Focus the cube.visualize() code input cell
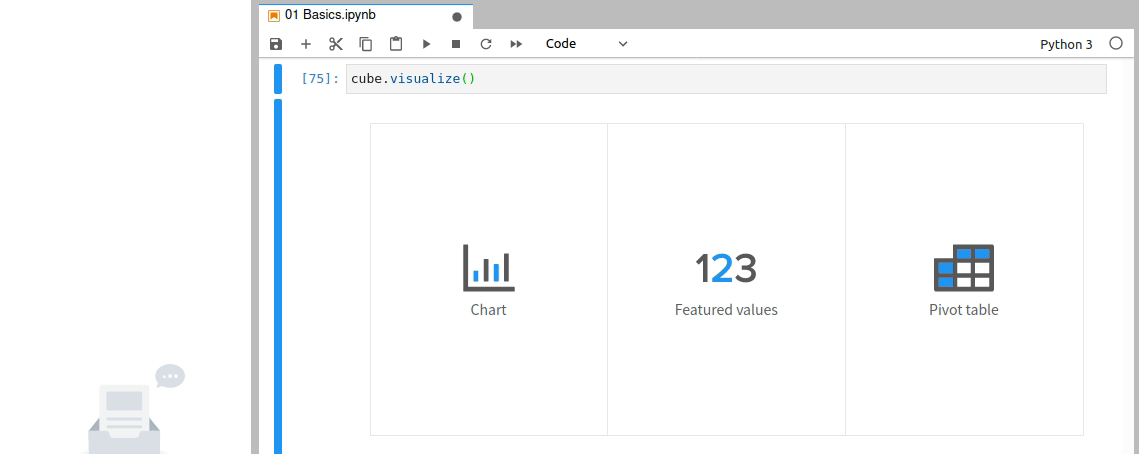 pos(726,79)
